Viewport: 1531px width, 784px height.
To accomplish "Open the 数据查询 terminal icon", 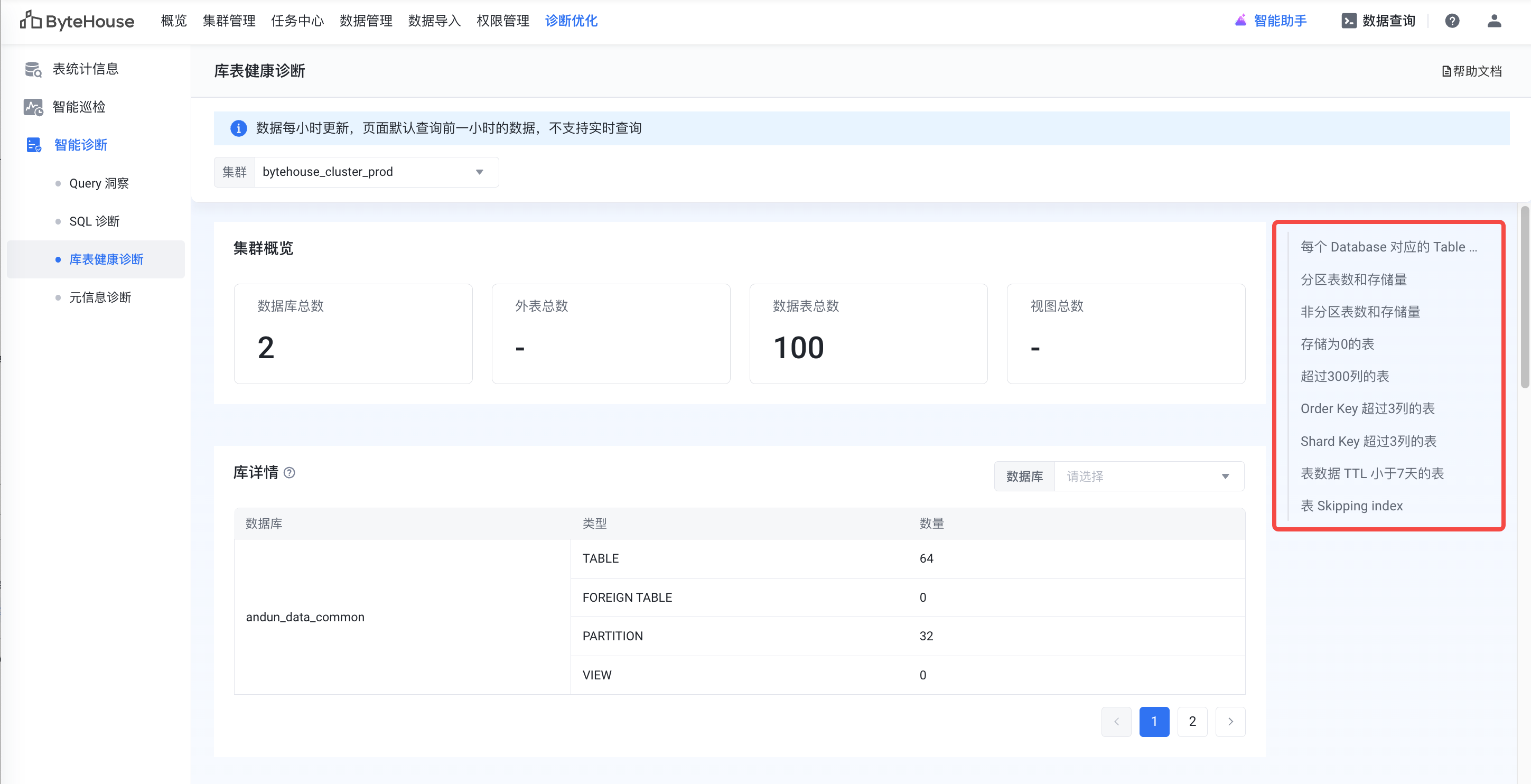I will pyautogui.click(x=1349, y=21).
